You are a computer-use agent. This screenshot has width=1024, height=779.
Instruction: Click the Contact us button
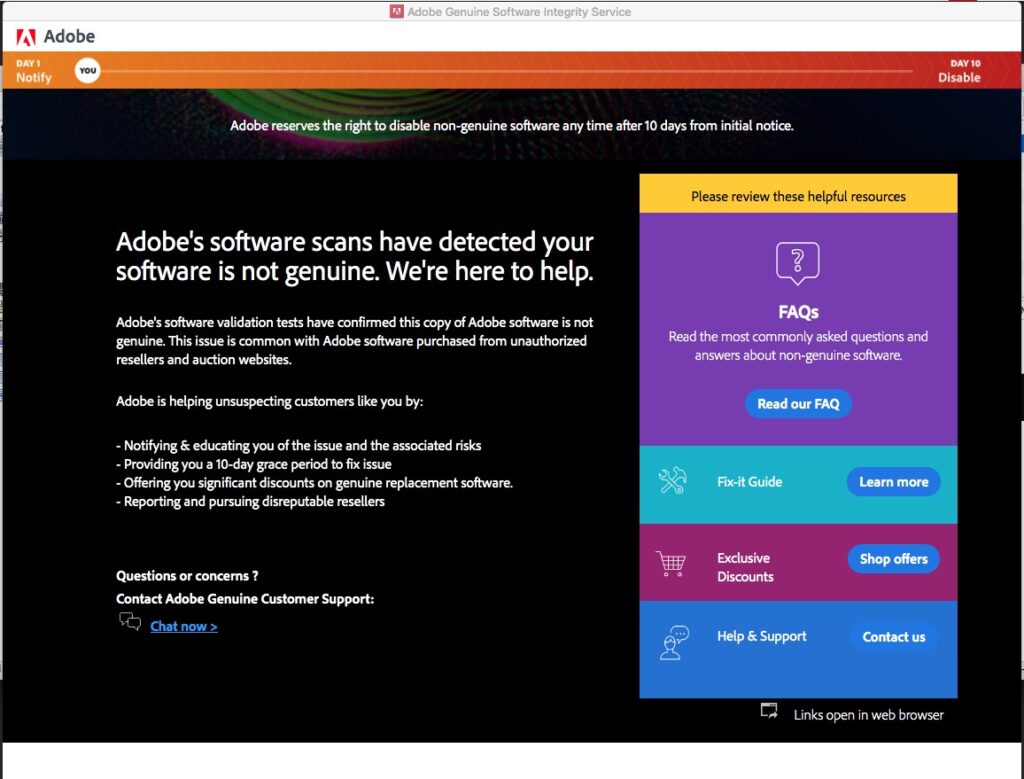[893, 637]
